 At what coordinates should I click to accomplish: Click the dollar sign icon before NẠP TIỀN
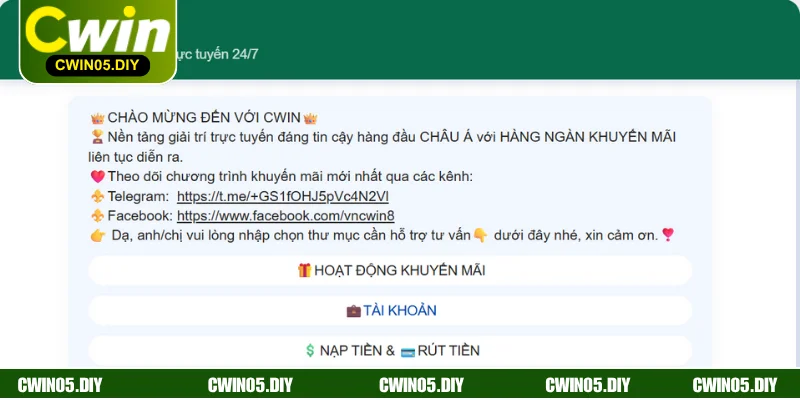310,351
